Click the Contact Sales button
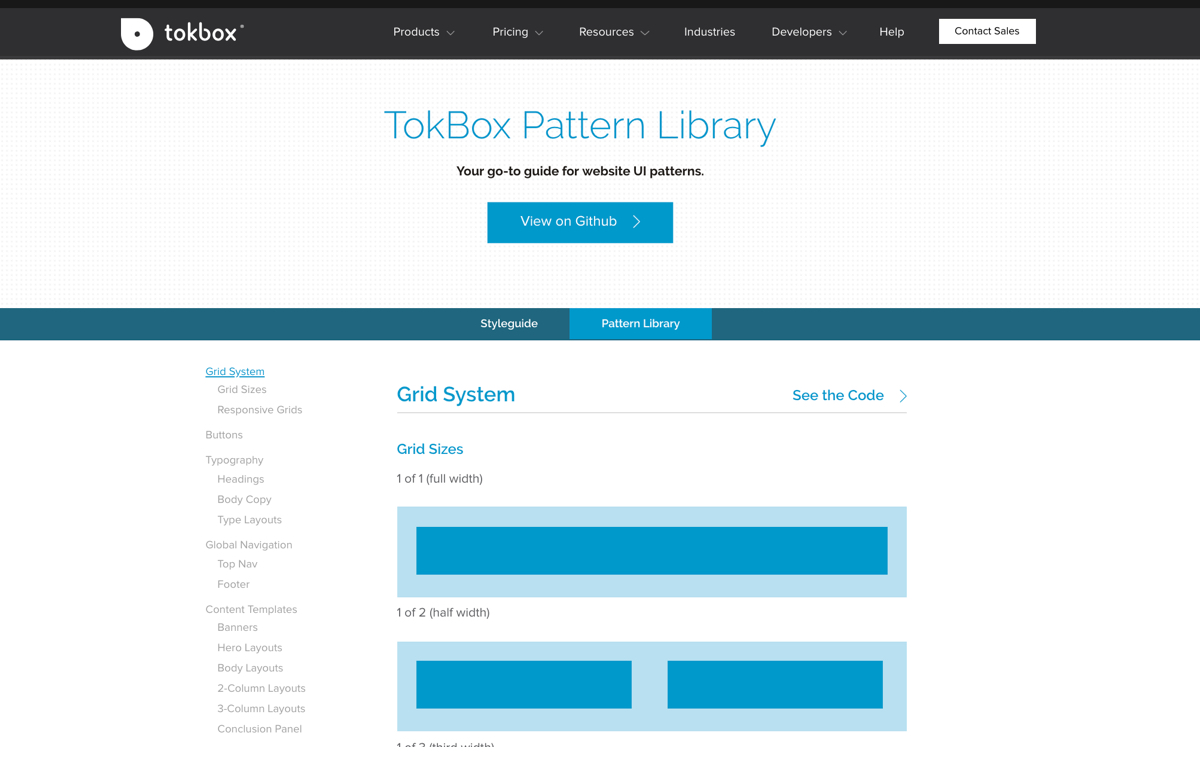This screenshot has height=781, width=1200. click(987, 31)
